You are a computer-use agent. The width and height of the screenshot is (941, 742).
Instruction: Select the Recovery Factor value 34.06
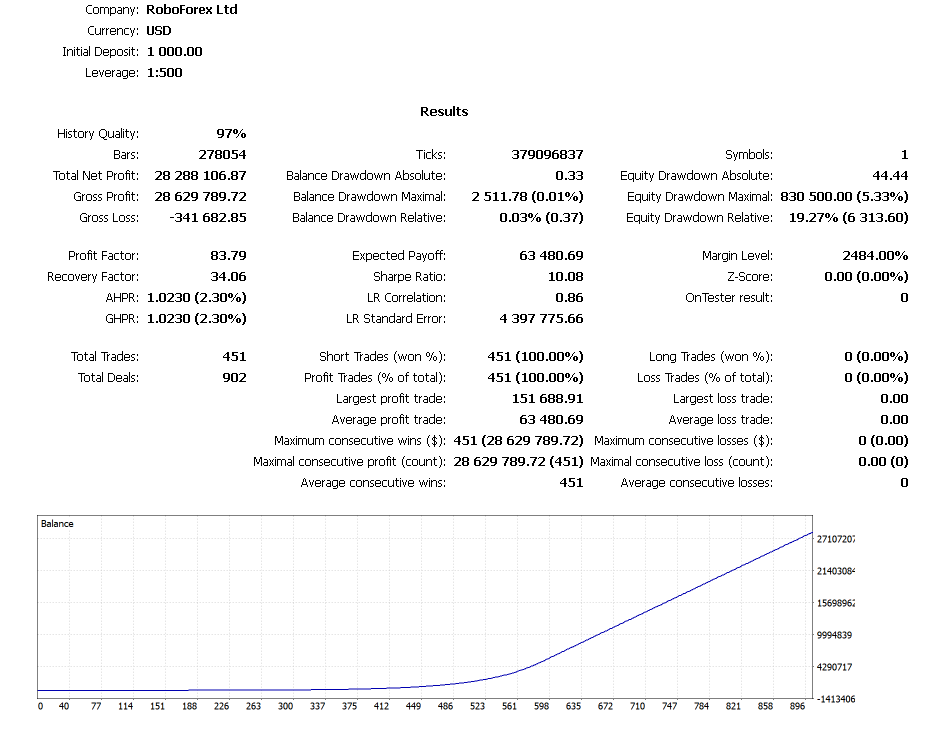click(228, 277)
